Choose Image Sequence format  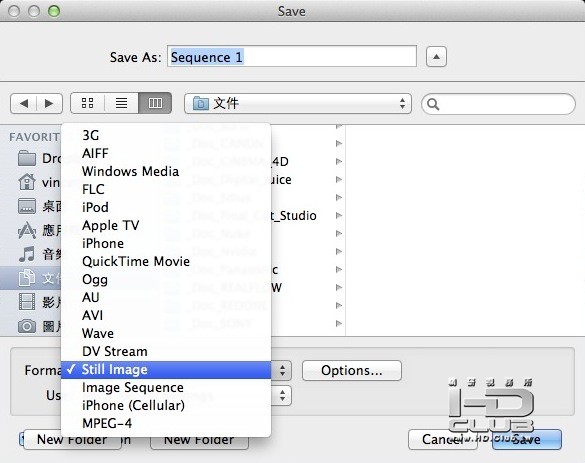(166, 387)
